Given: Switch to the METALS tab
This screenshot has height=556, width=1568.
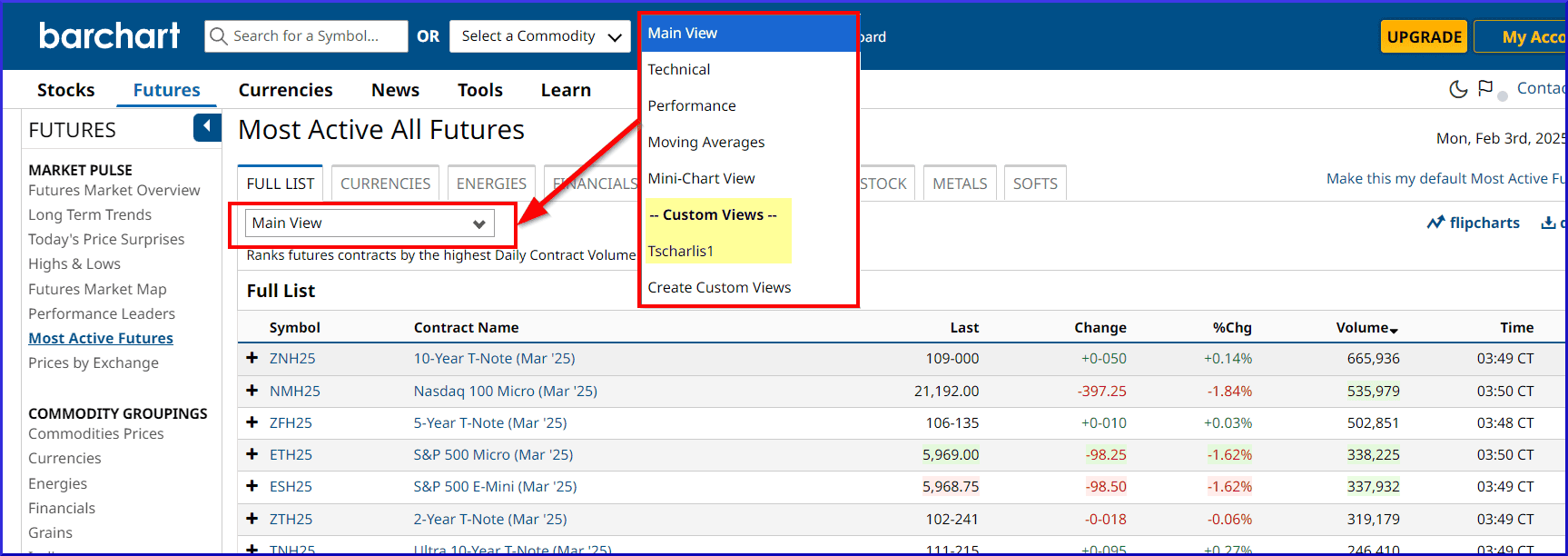Looking at the screenshot, I should coord(960,184).
